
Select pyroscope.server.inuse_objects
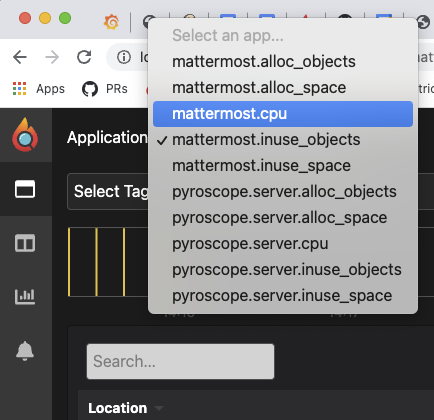tap(283, 270)
